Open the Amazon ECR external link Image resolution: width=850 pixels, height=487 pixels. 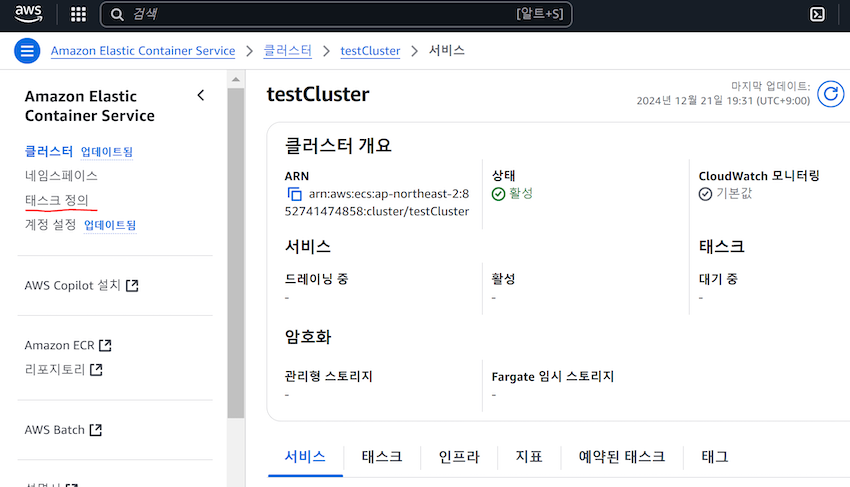point(68,345)
